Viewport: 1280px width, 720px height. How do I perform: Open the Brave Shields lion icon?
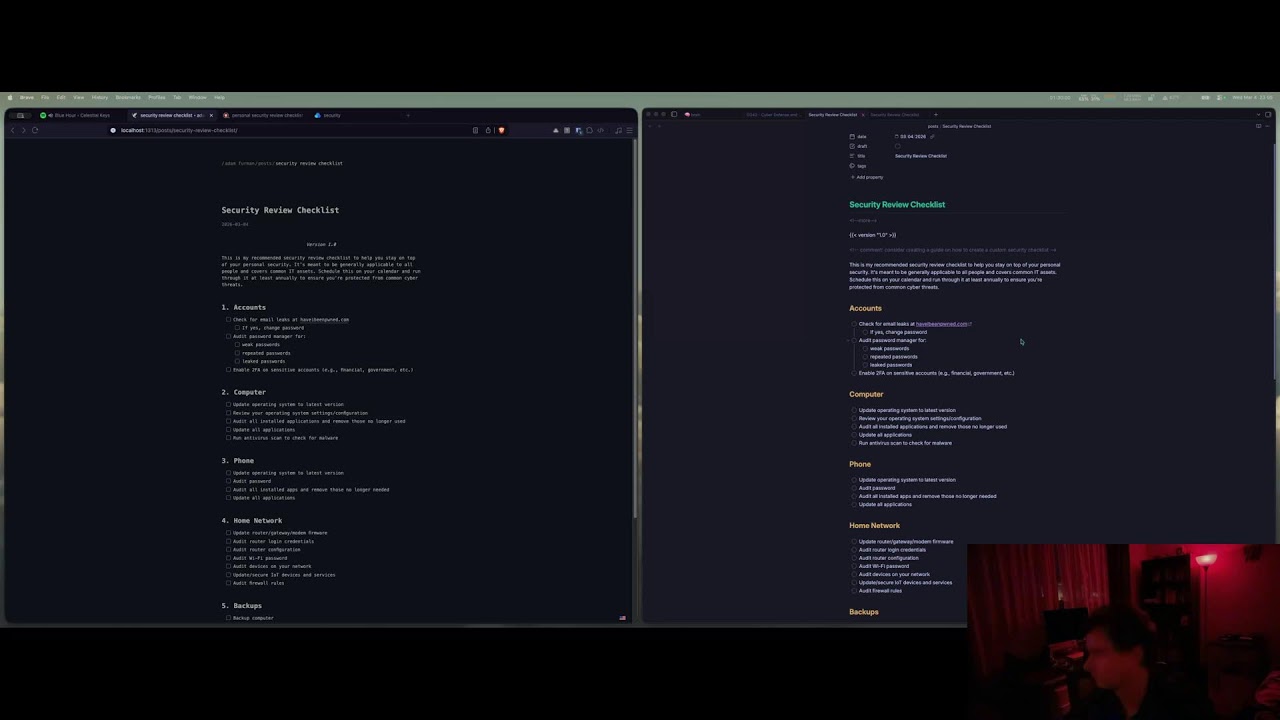pos(501,130)
